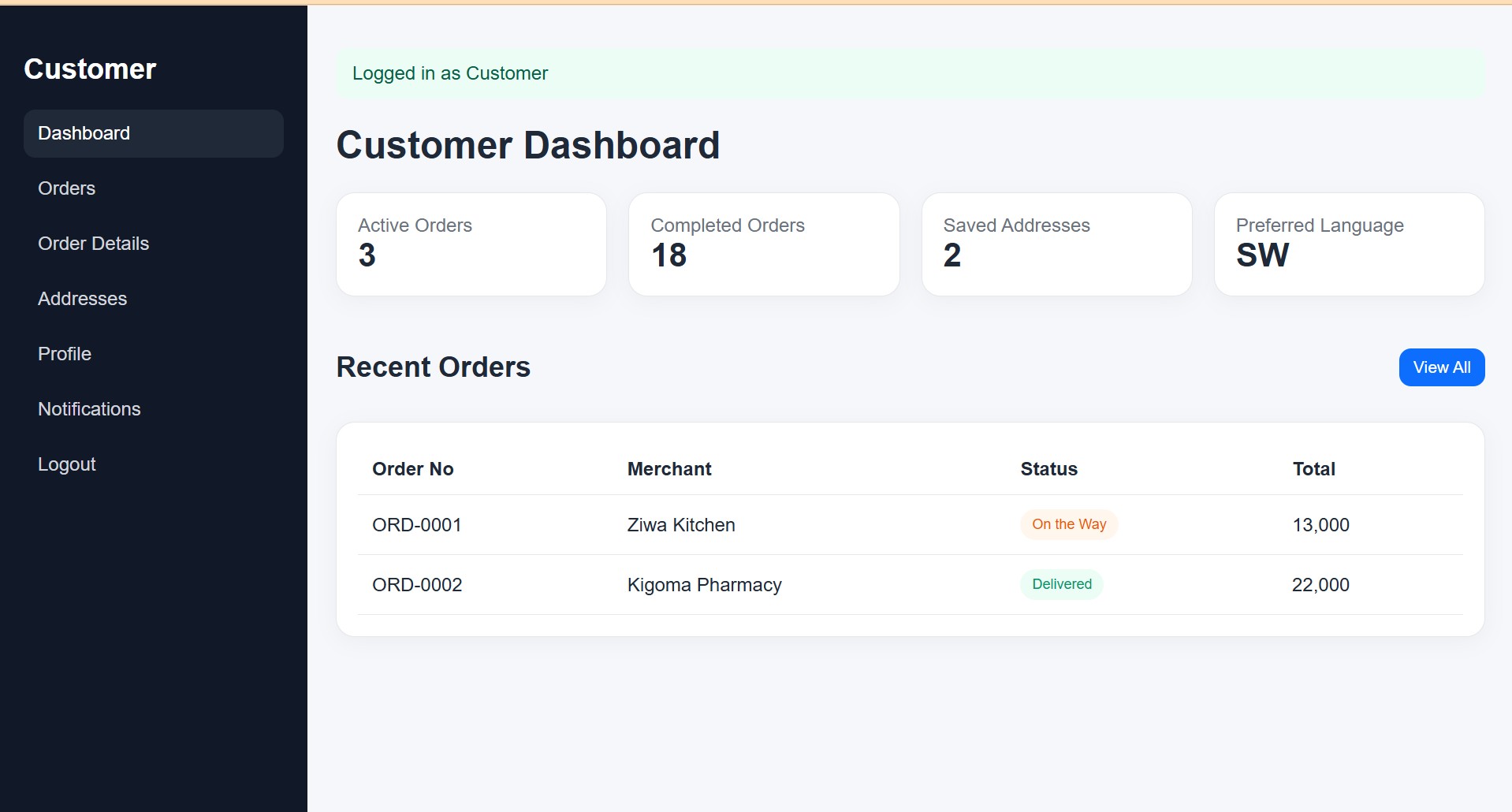This screenshot has width=1512, height=812.
Task: Click the Logged in as Customer banner
Action: (x=910, y=73)
